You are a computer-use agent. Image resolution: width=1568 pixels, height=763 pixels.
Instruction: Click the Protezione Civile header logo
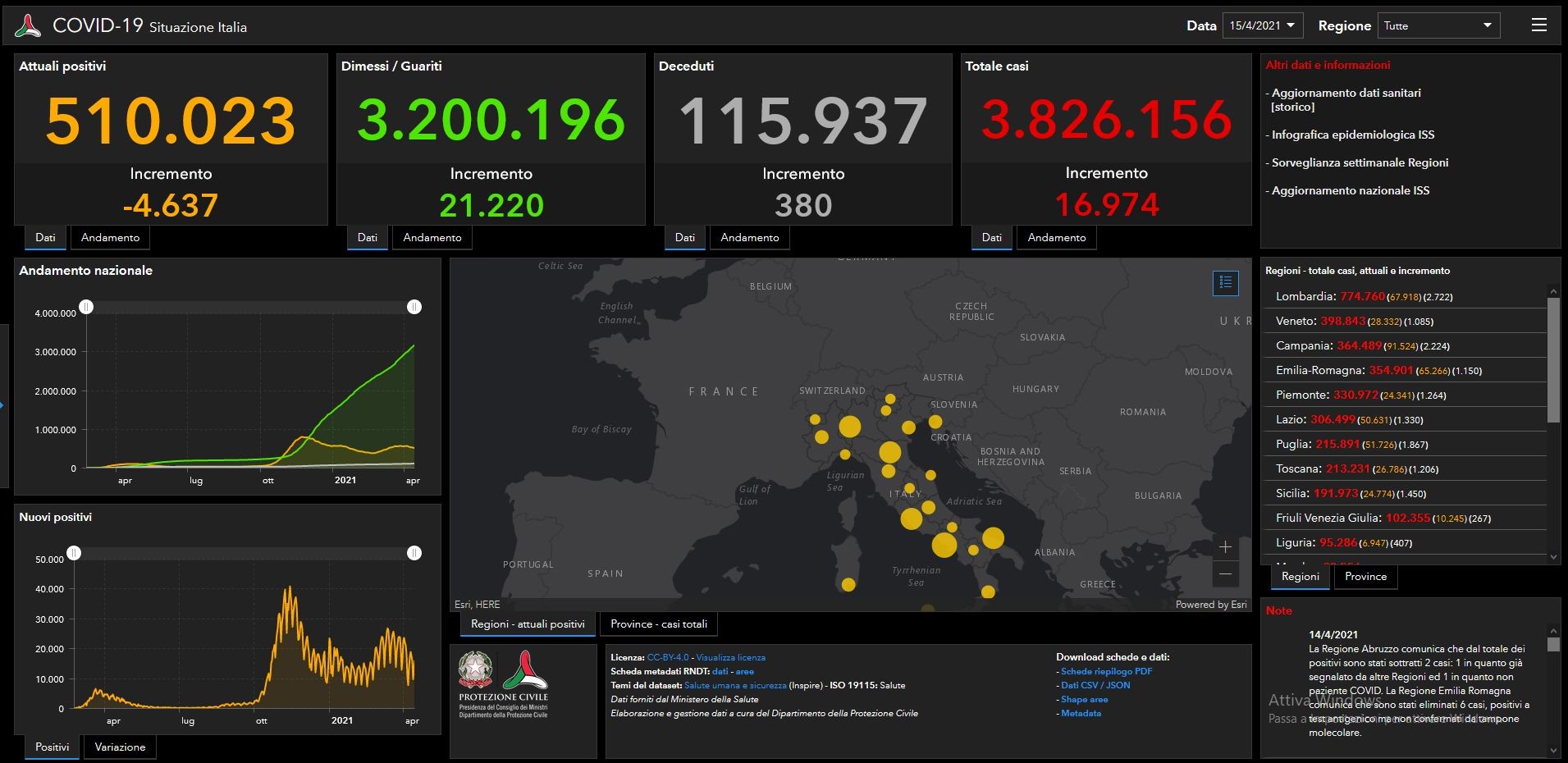29,25
